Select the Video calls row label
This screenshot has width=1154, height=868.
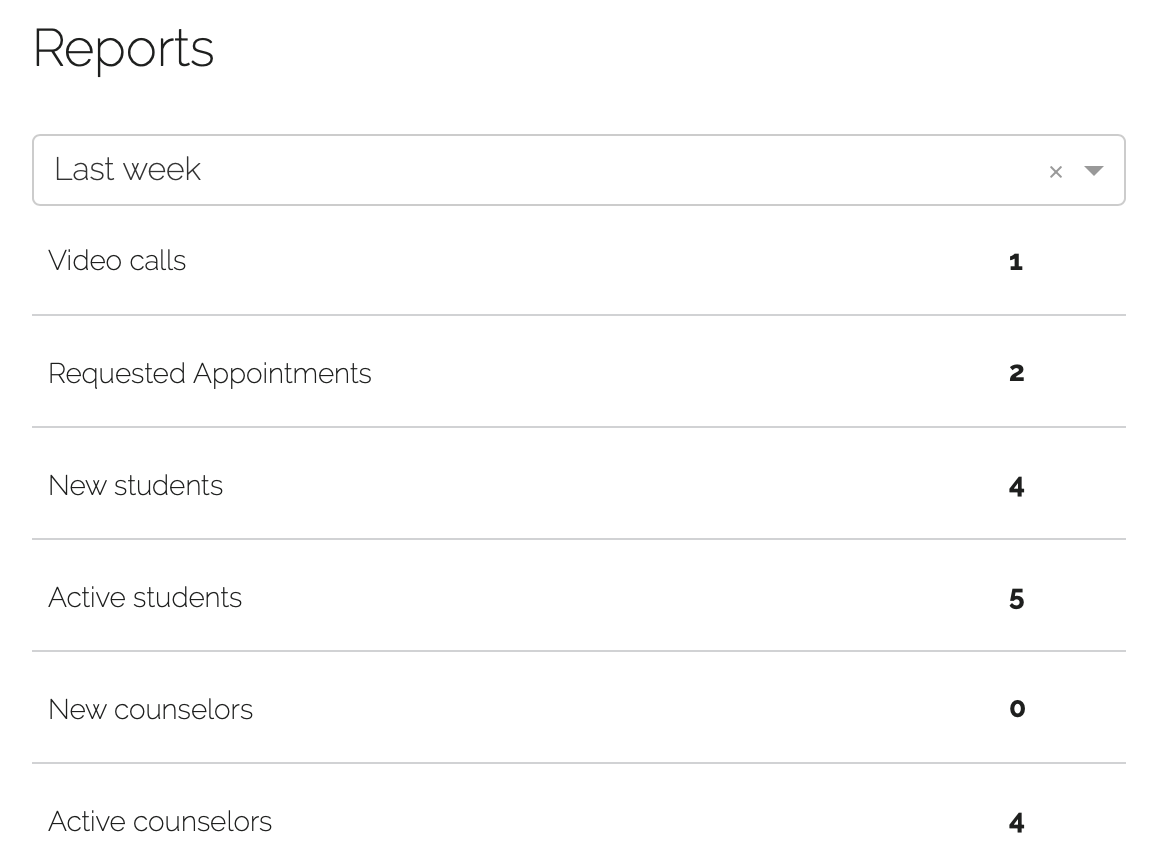(117, 261)
